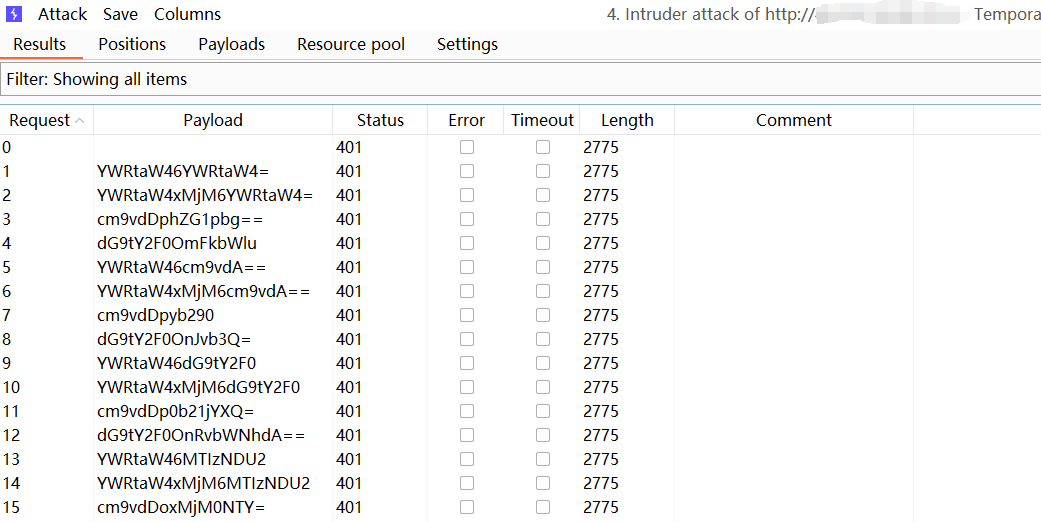Sort results by Status column header
The image size is (1041, 522).
tap(380, 120)
